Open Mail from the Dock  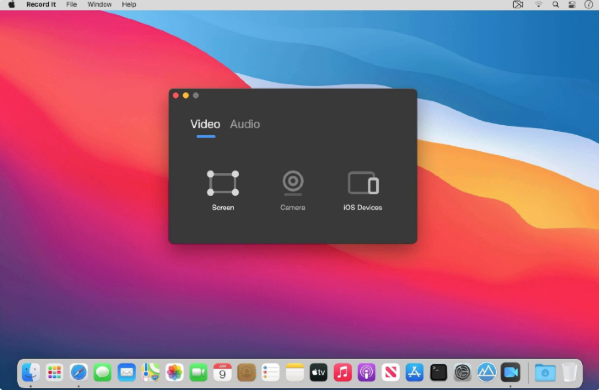click(126, 372)
